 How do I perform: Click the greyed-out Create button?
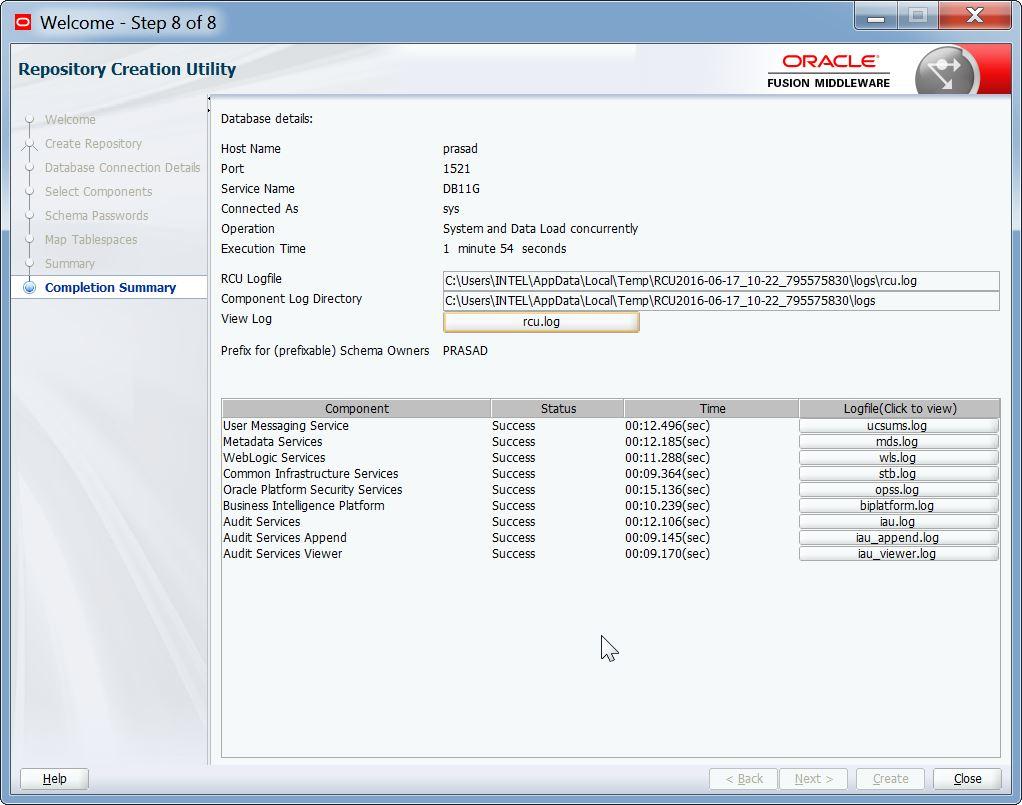coord(890,779)
